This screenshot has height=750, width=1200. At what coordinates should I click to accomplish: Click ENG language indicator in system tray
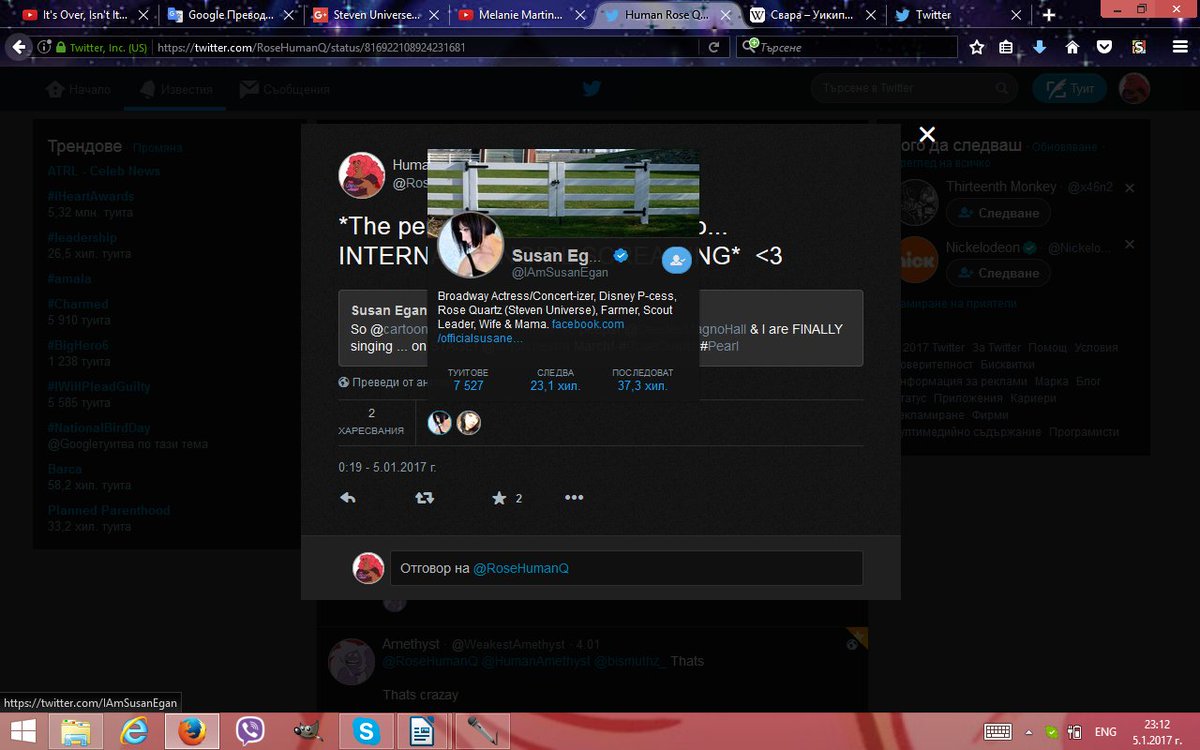[1107, 731]
